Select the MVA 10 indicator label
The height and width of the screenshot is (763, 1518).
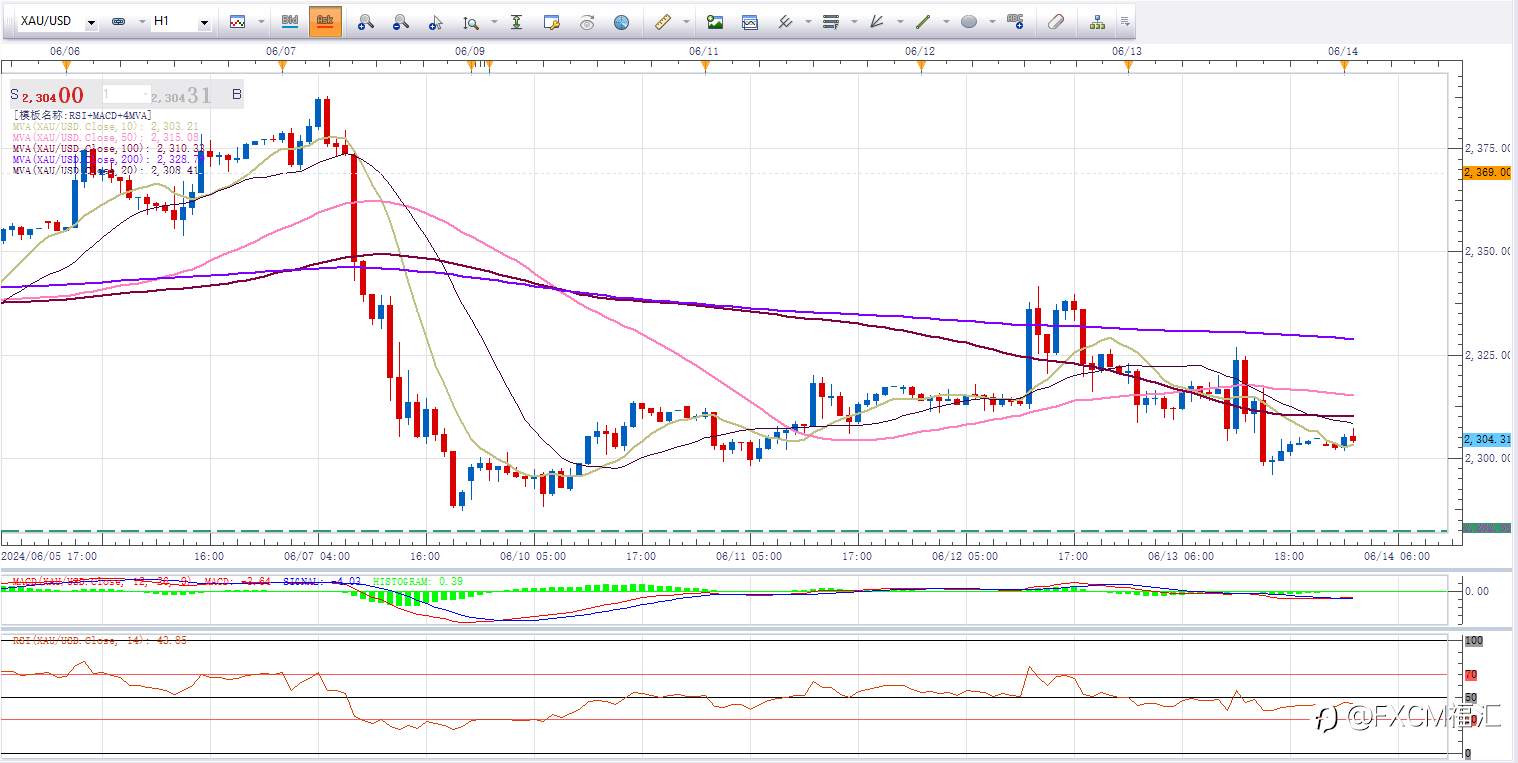pos(106,127)
